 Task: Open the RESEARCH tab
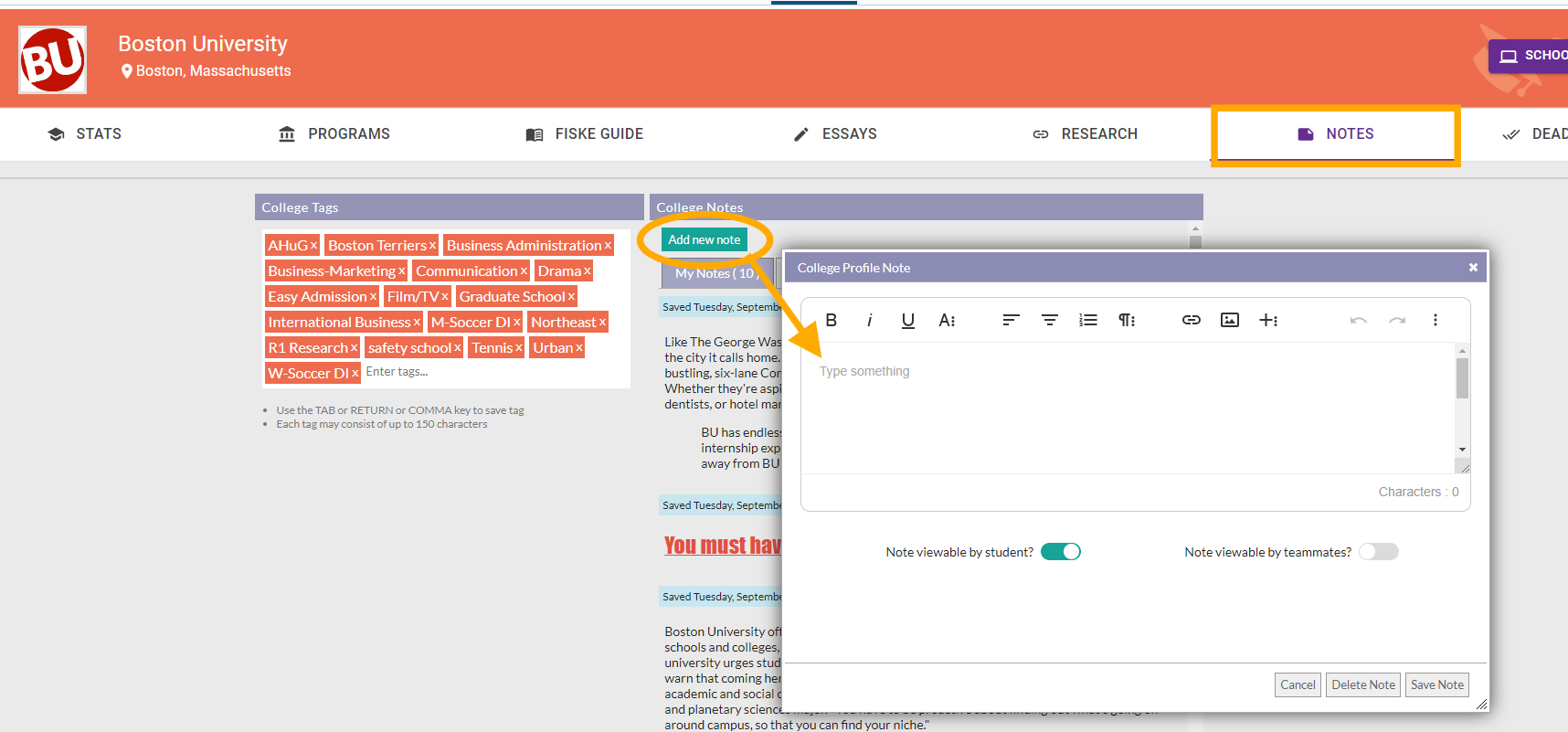point(1085,134)
